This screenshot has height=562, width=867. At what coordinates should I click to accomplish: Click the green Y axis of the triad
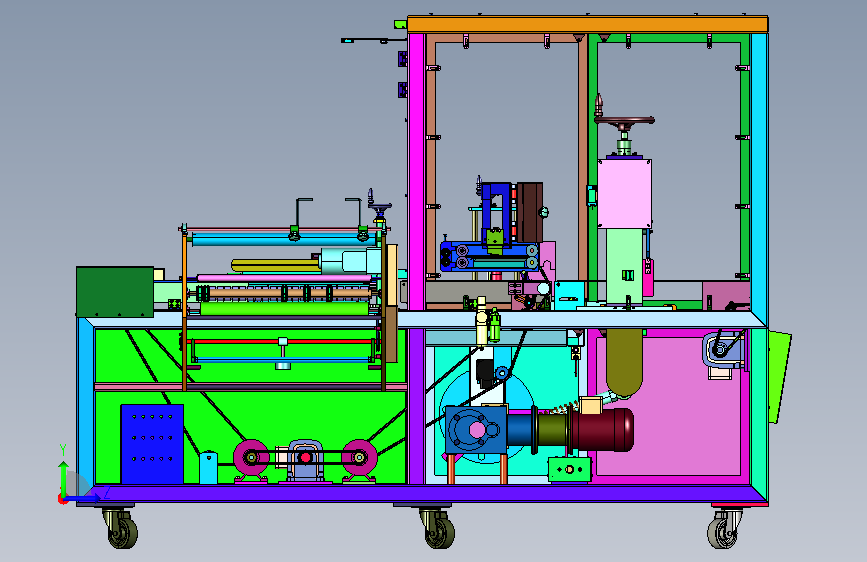pyautogui.click(x=64, y=476)
